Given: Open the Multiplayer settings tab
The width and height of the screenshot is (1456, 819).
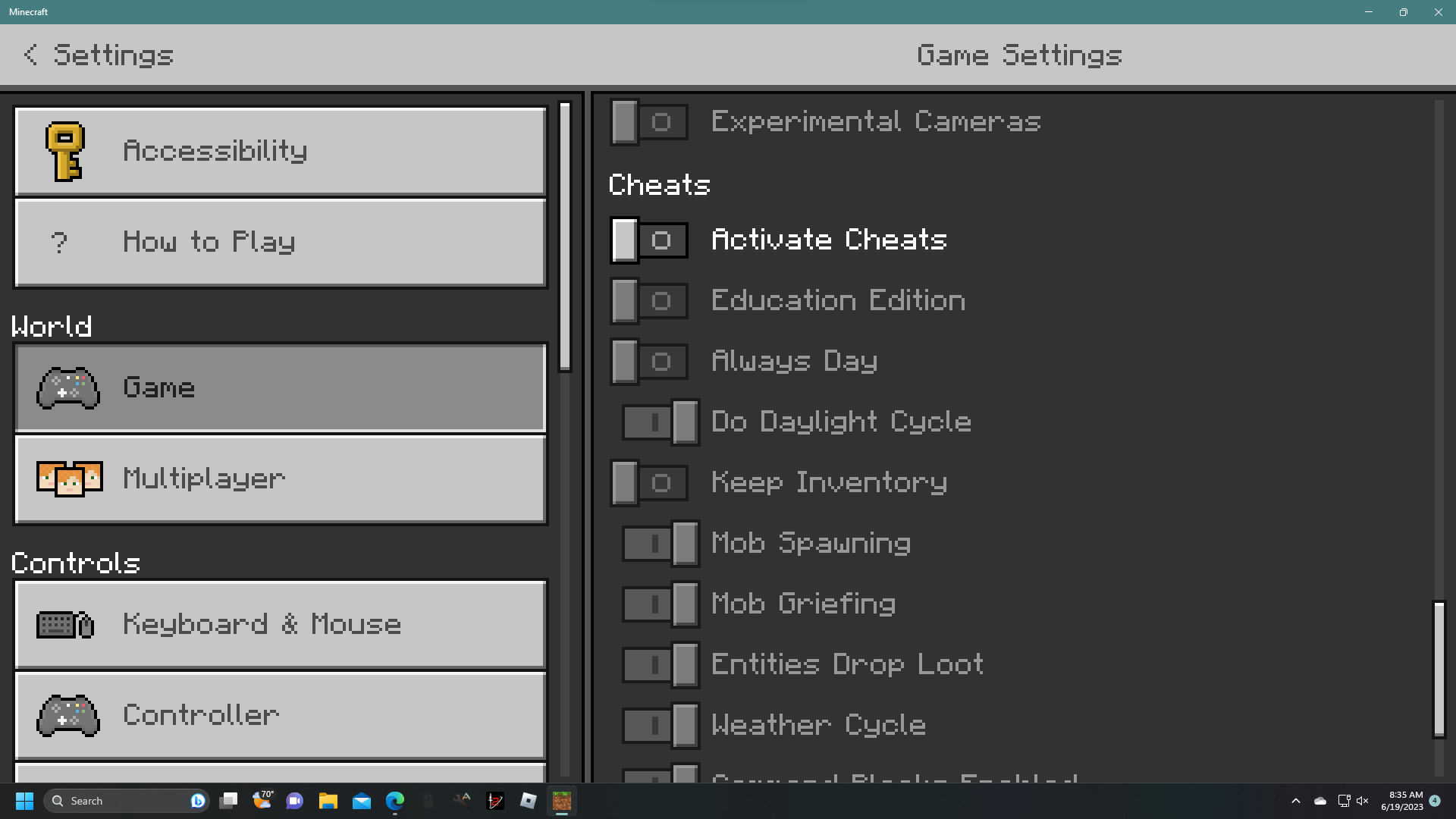Looking at the screenshot, I should tap(281, 479).
